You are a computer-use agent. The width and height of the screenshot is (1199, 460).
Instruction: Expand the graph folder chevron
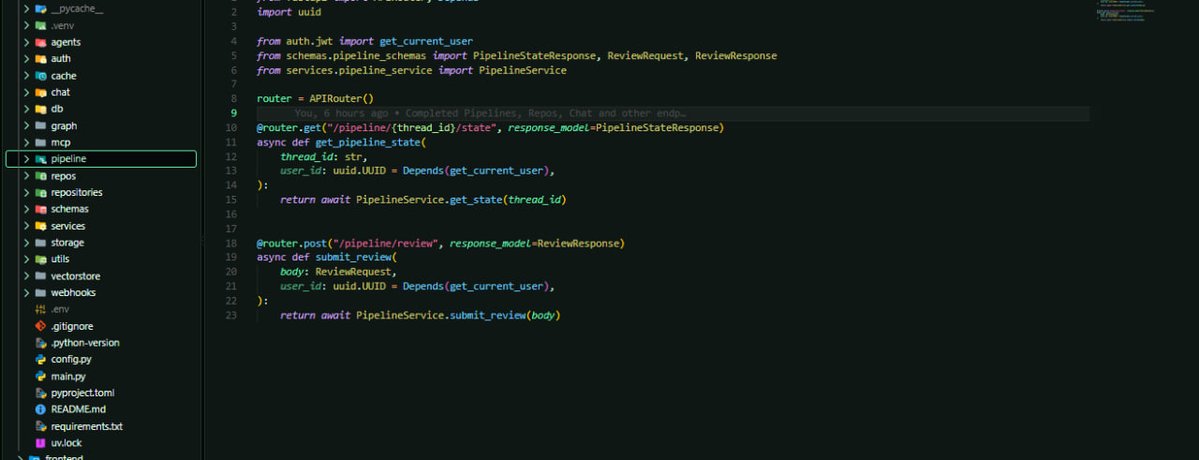point(27,126)
